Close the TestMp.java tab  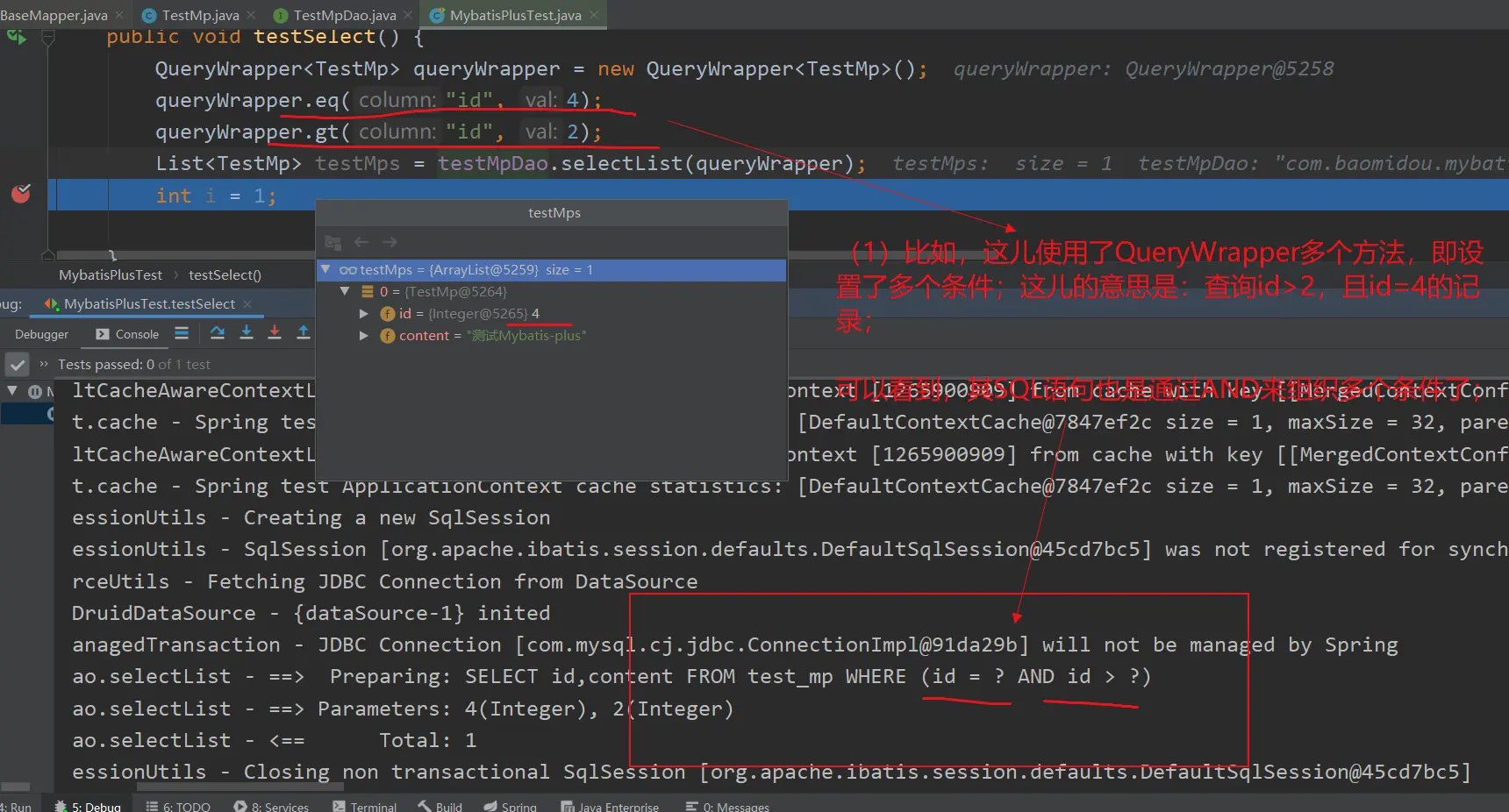(x=252, y=15)
